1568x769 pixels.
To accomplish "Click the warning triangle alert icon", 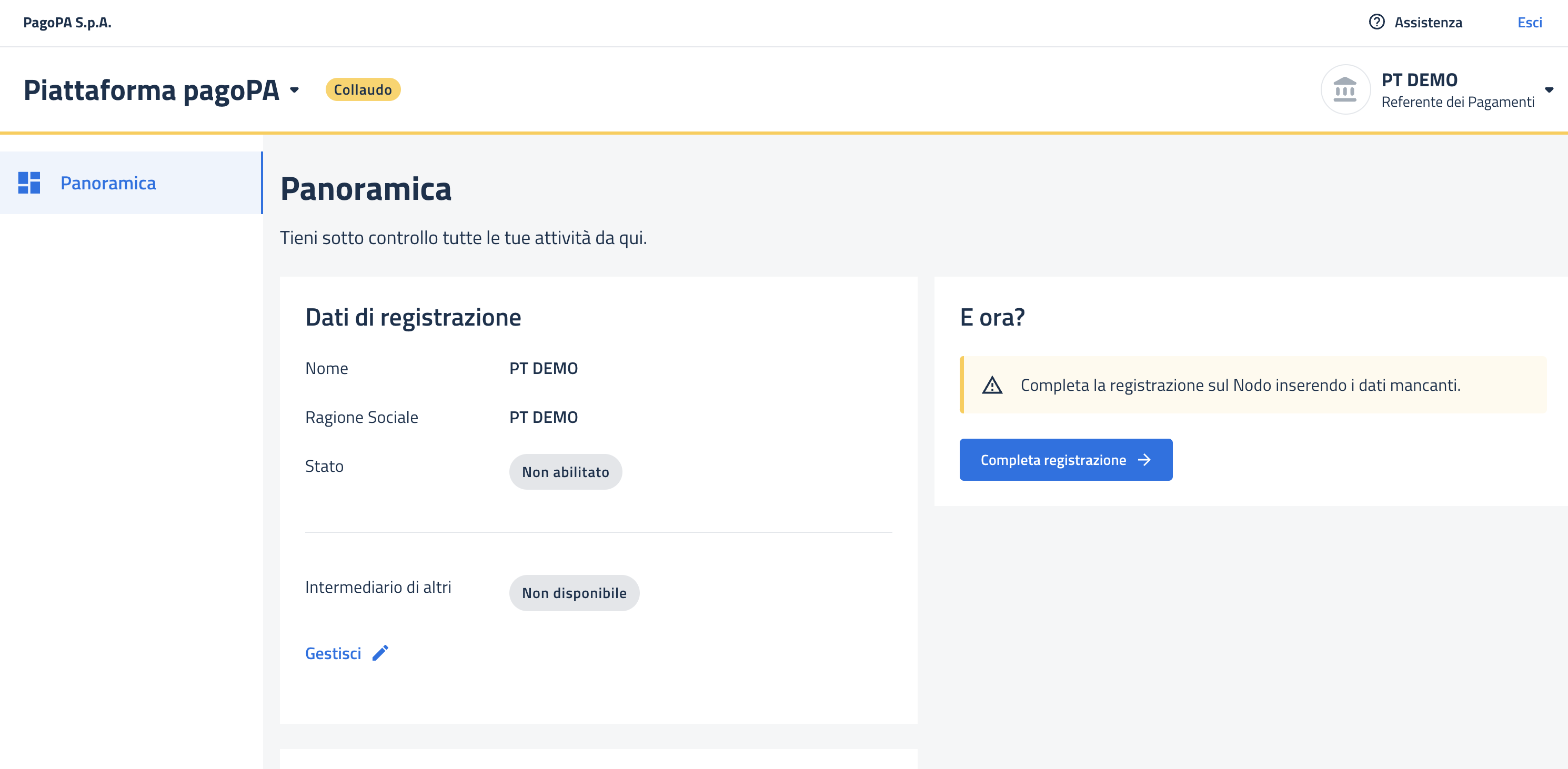I will click(x=991, y=385).
